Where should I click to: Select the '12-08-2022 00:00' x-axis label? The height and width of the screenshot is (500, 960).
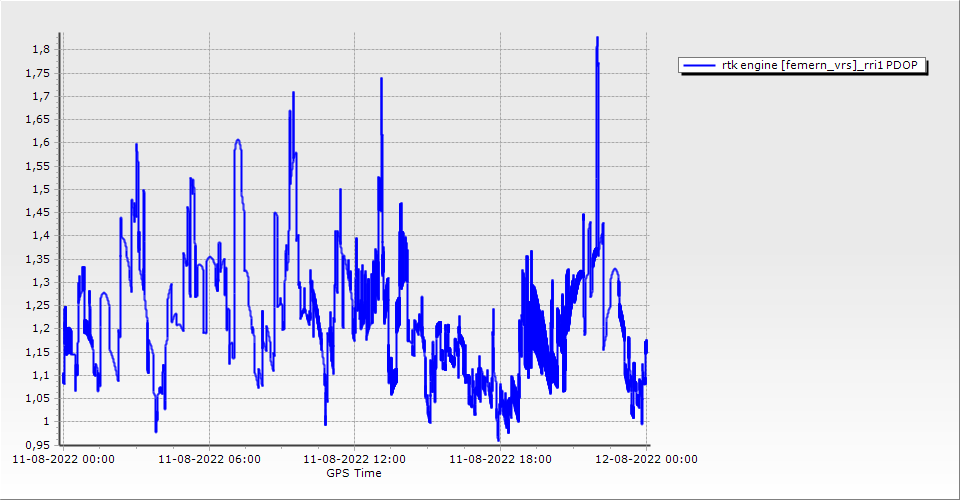pos(645,459)
